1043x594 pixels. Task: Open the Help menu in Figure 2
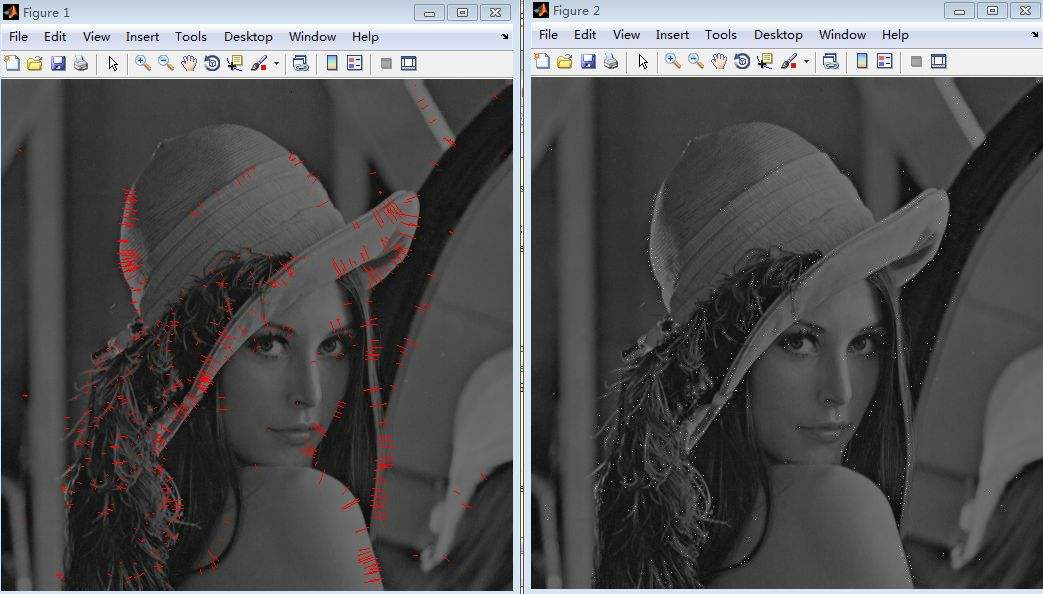[x=895, y=35]
